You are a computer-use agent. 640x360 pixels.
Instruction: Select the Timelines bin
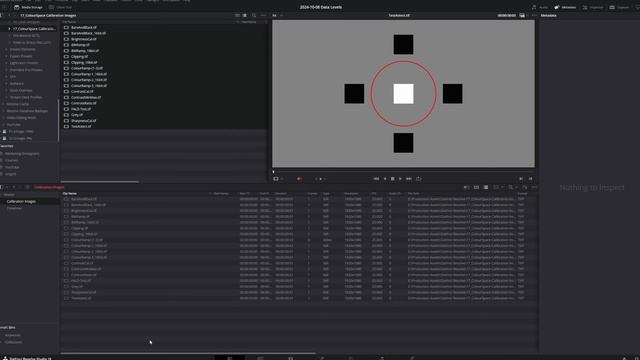[14, 208]
